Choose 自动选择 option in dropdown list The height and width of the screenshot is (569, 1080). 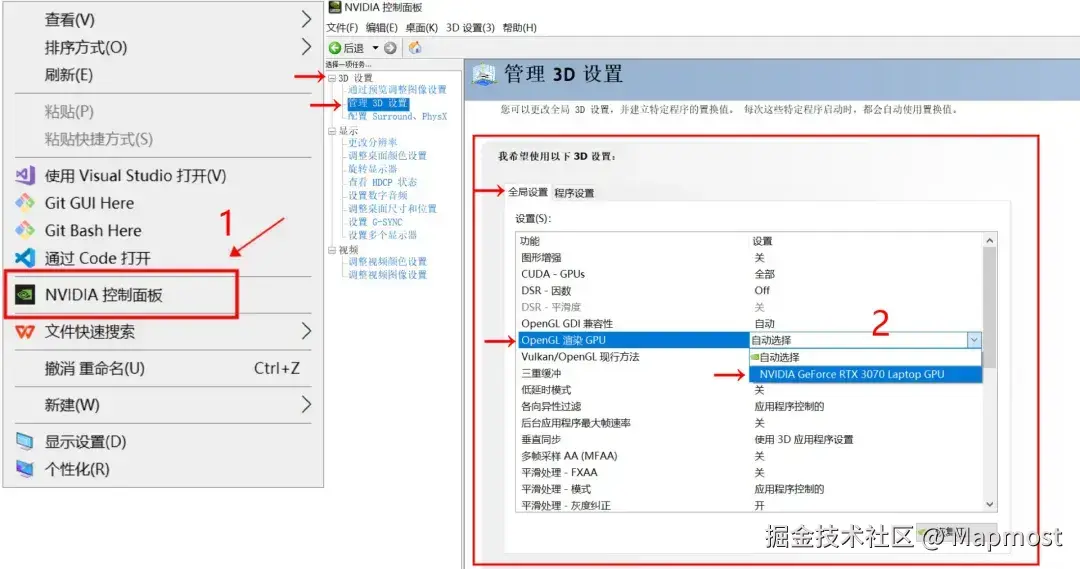(865, 357)
